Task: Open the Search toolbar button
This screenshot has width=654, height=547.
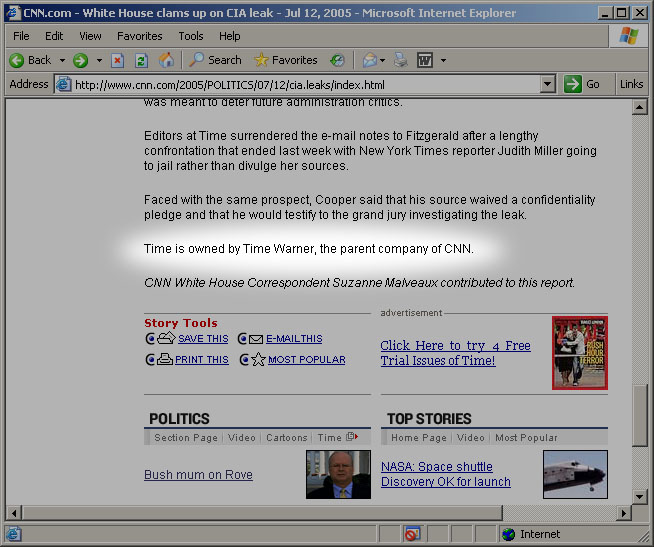Action: coord(215,60)
